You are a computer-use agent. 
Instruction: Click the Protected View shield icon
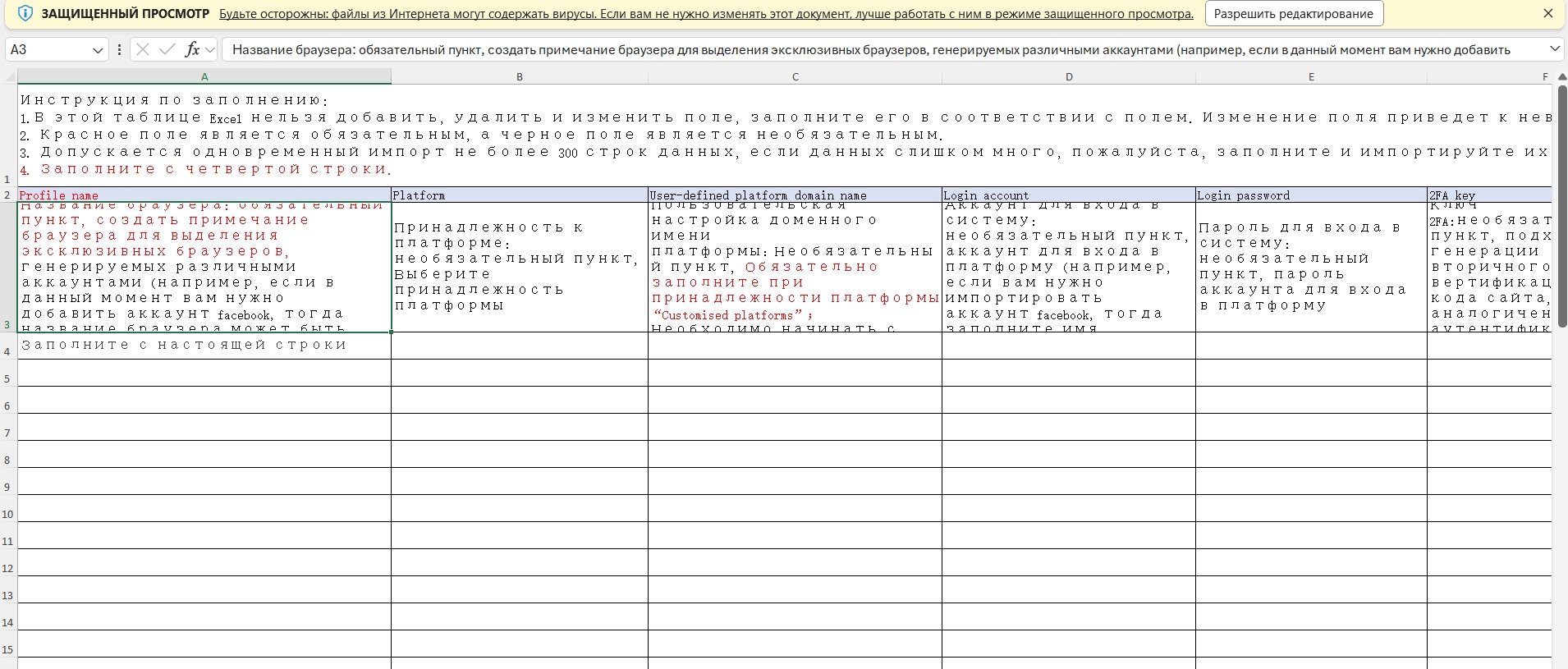tap(25, 13)
